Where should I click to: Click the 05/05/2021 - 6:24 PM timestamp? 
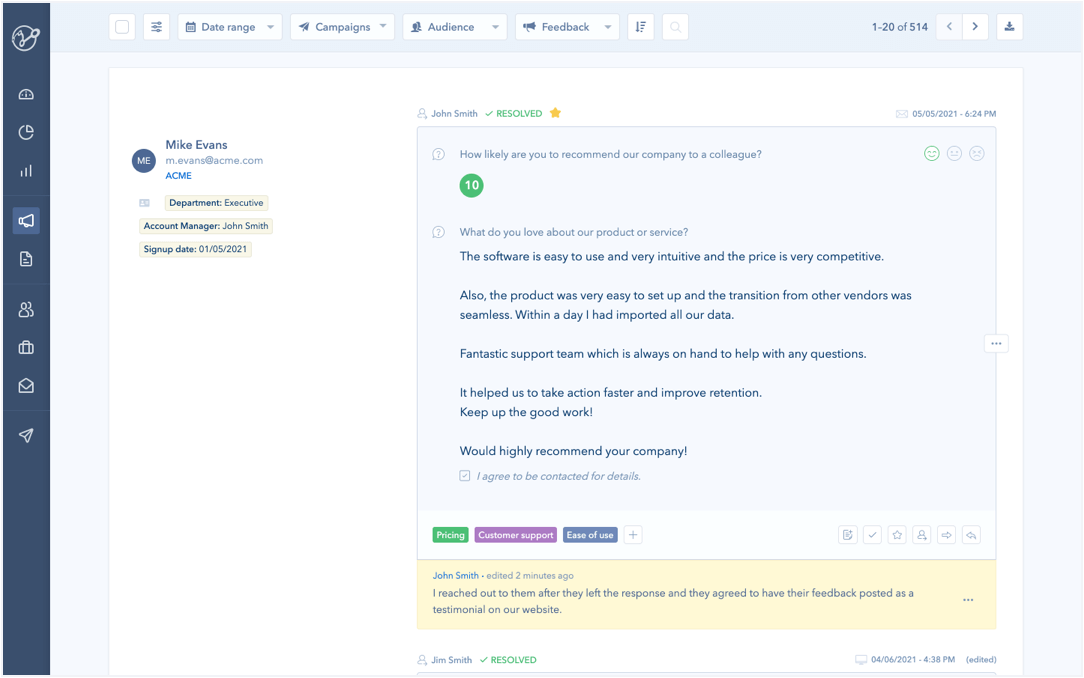coord(954,114)
